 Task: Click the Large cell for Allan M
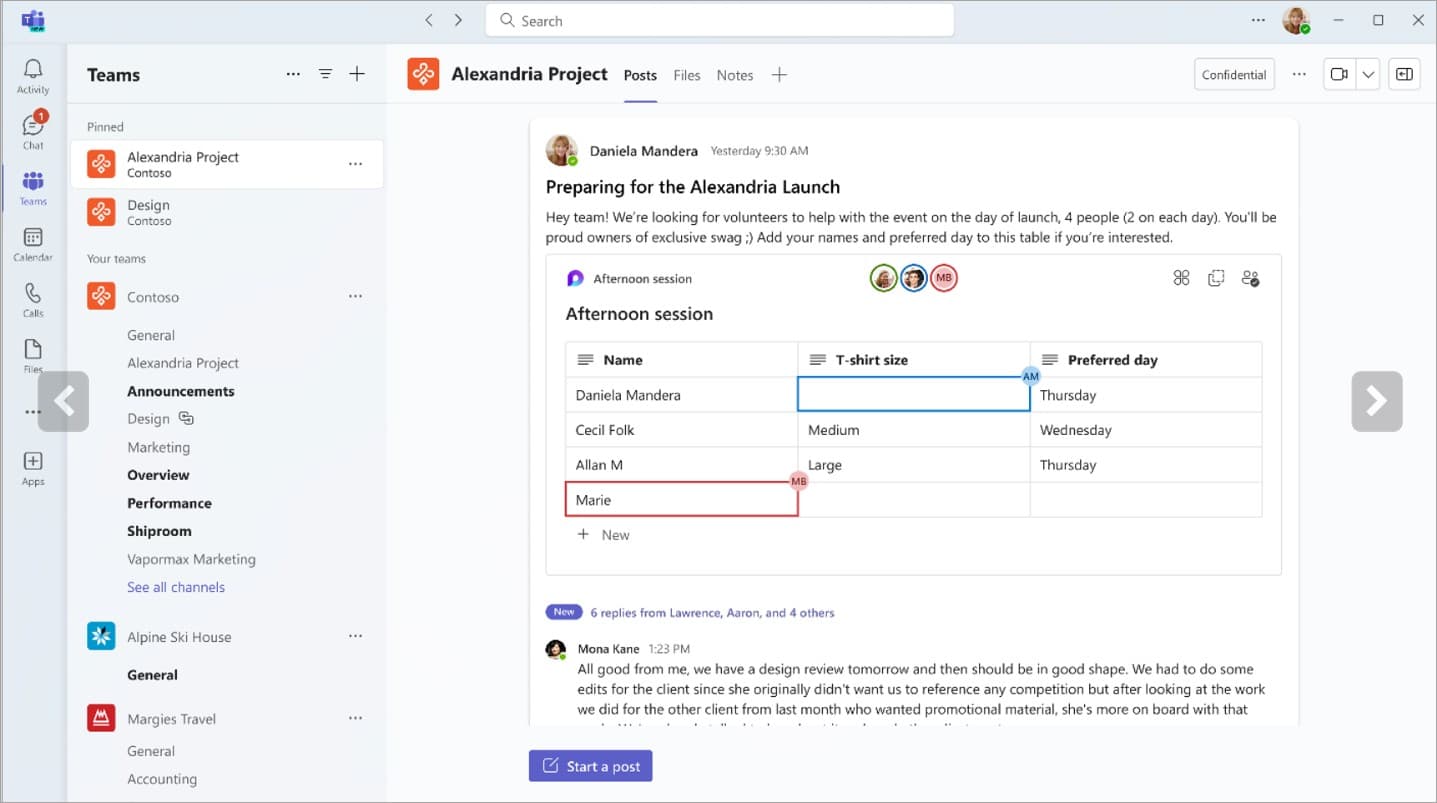click(913, 465)
